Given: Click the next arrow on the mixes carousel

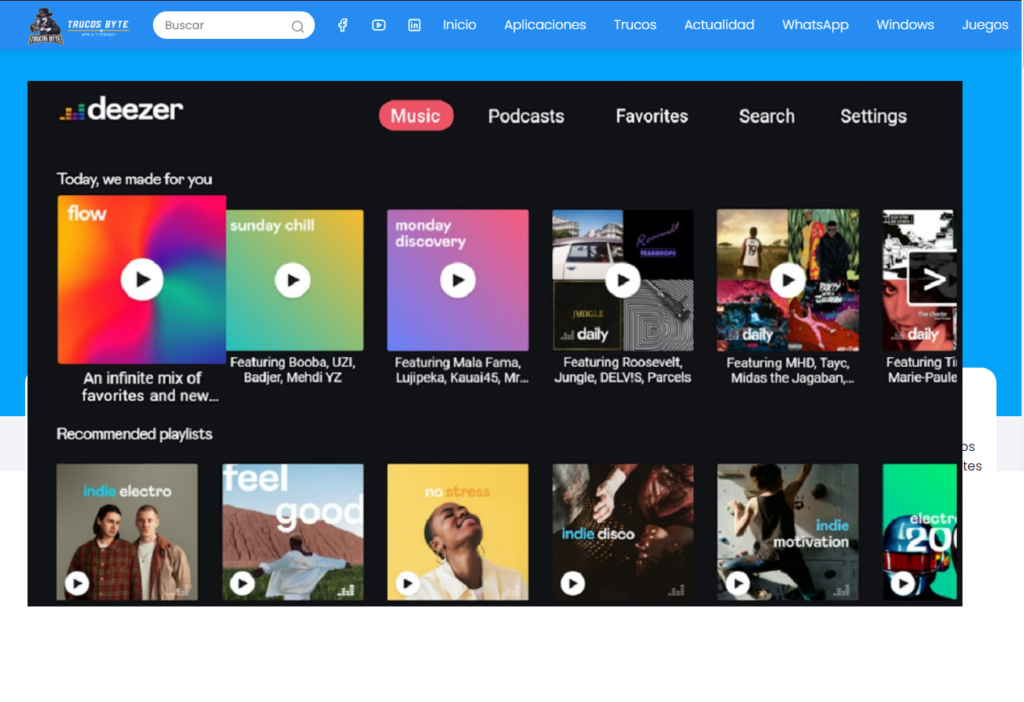Looking at the screenshot, I should coord(933,279).
